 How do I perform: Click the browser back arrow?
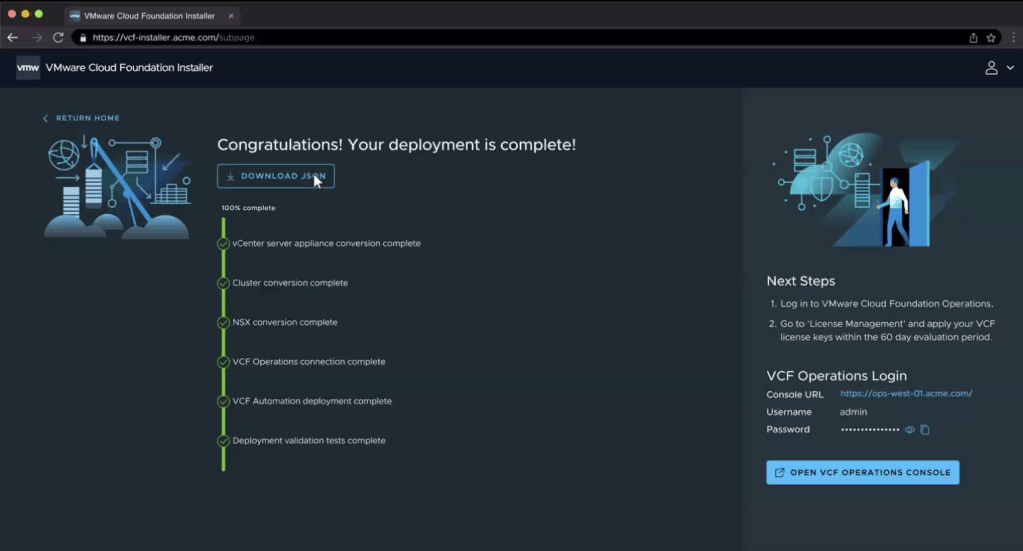13,38
